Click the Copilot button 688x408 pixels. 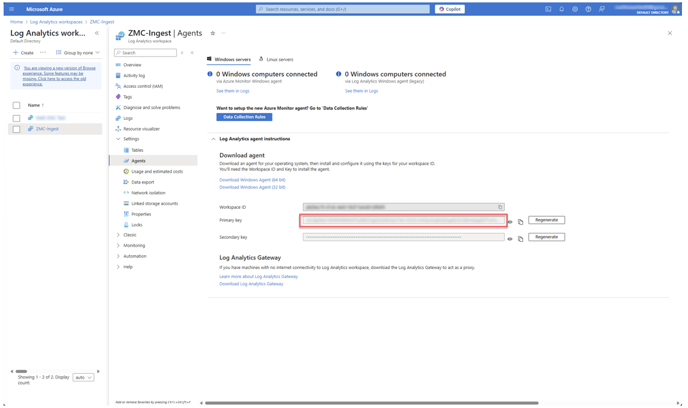pyautogui.click(x=450, y=9)
